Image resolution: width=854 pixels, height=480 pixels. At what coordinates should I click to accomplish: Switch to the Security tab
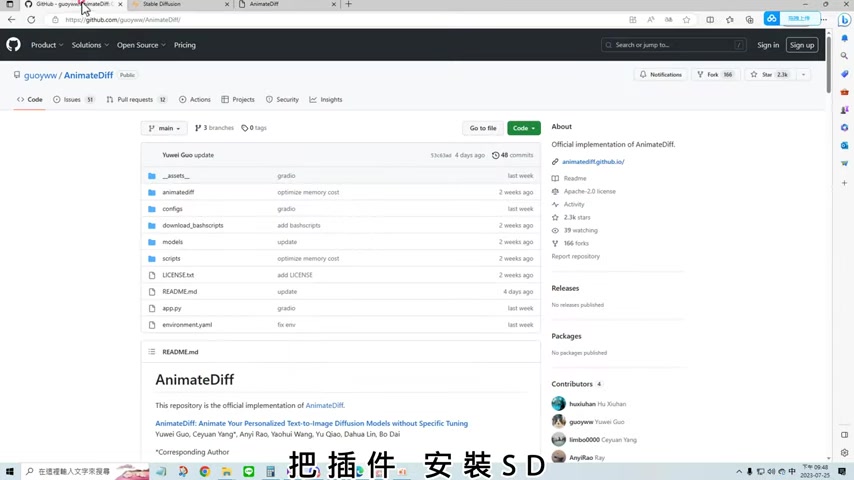(x=282, y=100)
